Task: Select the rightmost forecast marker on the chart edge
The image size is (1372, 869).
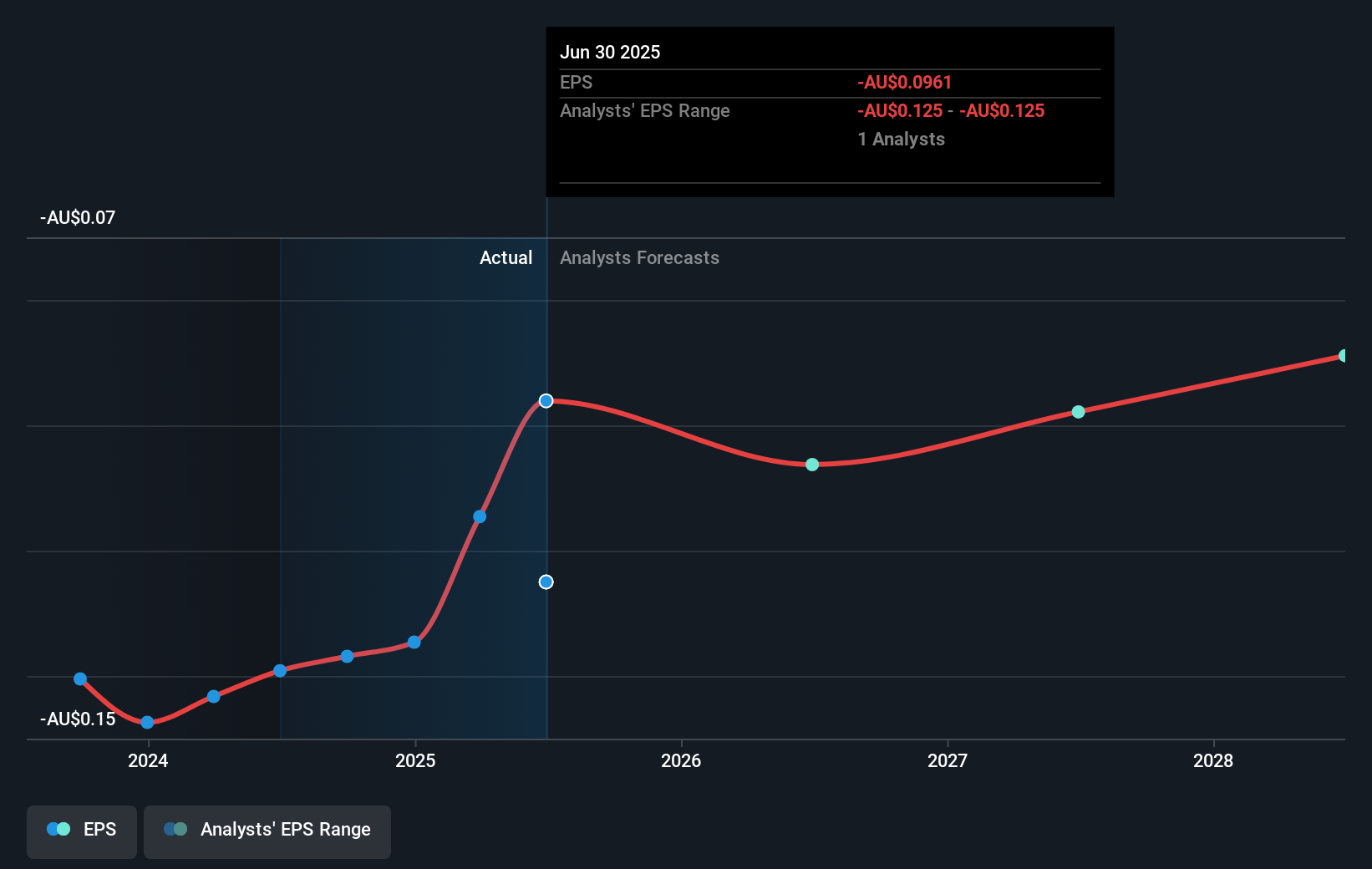Action: (1344, 355)
